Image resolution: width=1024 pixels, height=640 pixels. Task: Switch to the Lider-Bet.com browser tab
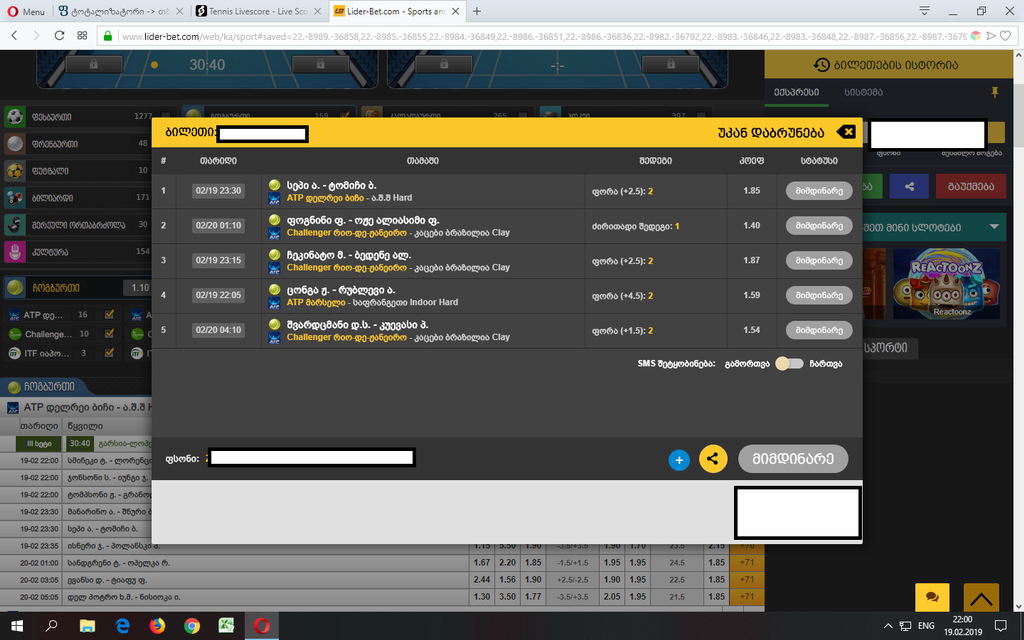(396, 11)
